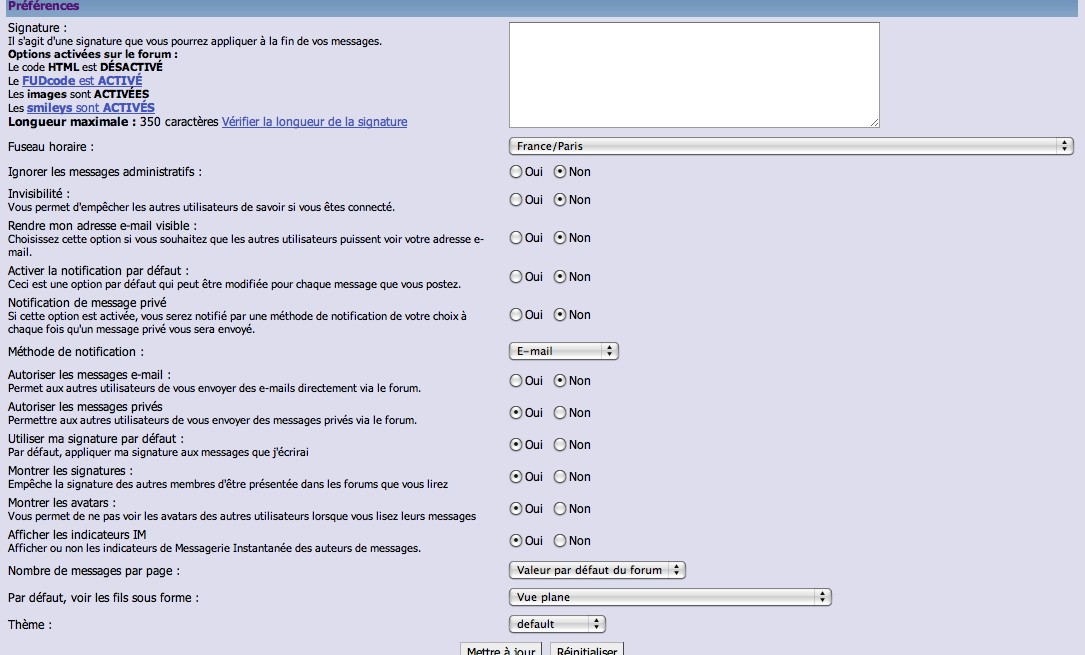This screenshot has height=655, width=1085.
Task: Select Non for Afficher les indicateurs IM
Action: pyautogui.click(x=560, y=541)
